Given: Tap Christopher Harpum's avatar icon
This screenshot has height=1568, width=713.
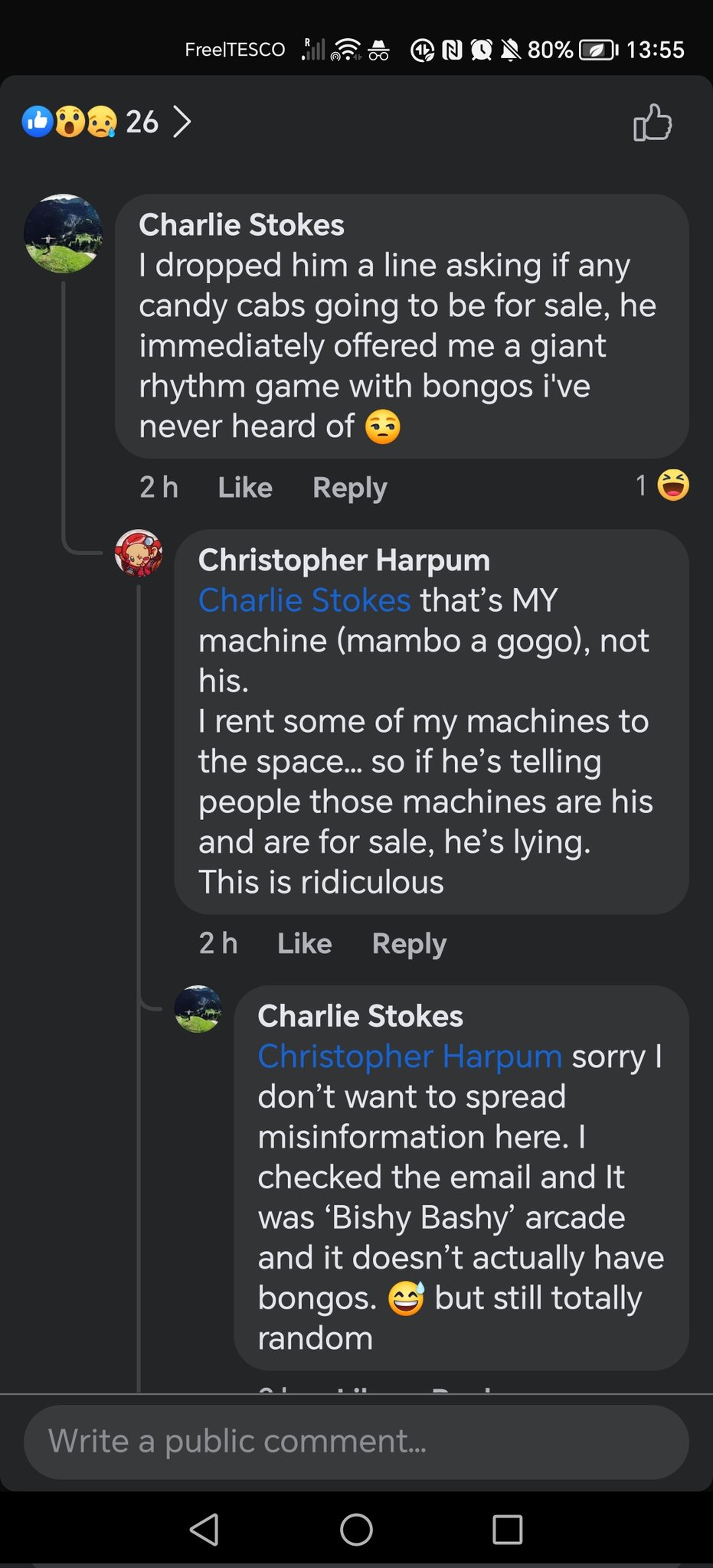Looking at the screenshot, I should tap(139, 553).
